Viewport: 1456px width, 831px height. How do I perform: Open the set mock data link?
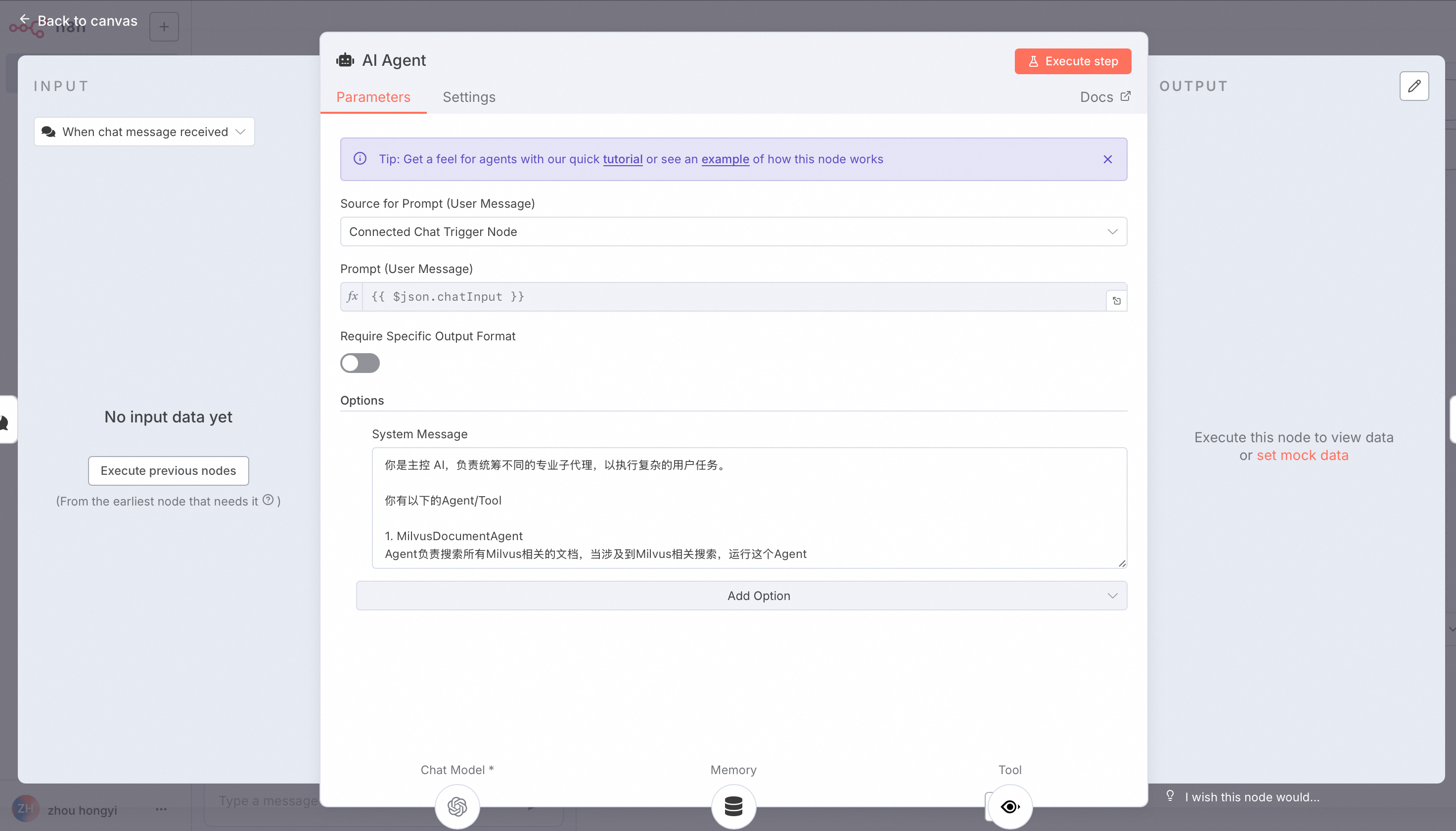tap(1302, 456)
